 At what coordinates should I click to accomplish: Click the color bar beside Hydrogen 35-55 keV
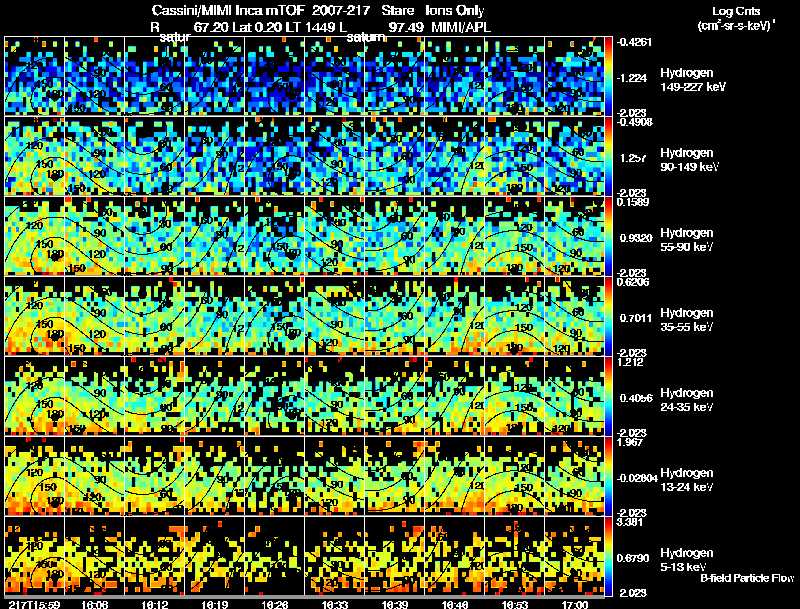(x=608, y=316)
